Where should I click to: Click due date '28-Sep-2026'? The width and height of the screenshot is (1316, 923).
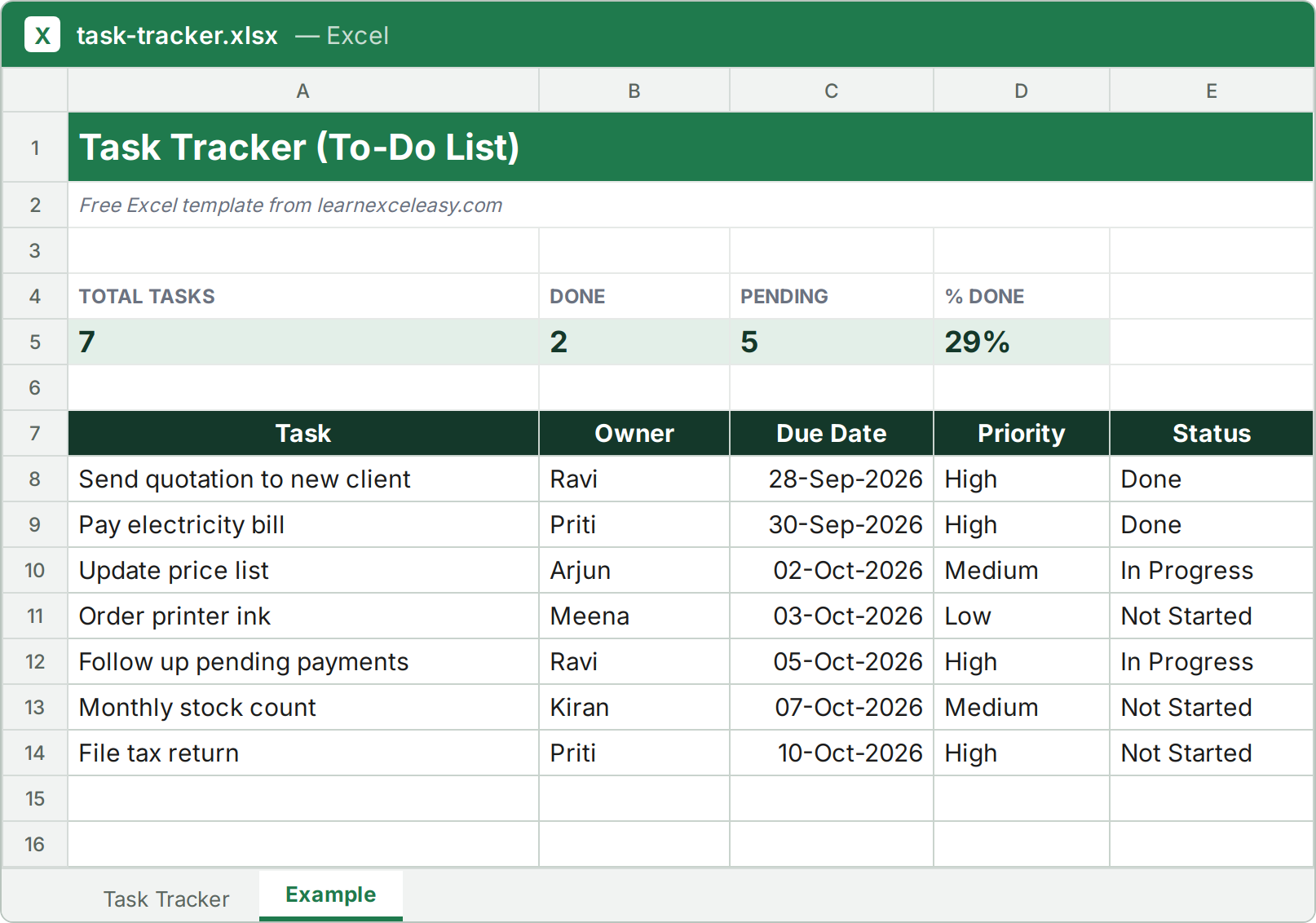(832, 479)
